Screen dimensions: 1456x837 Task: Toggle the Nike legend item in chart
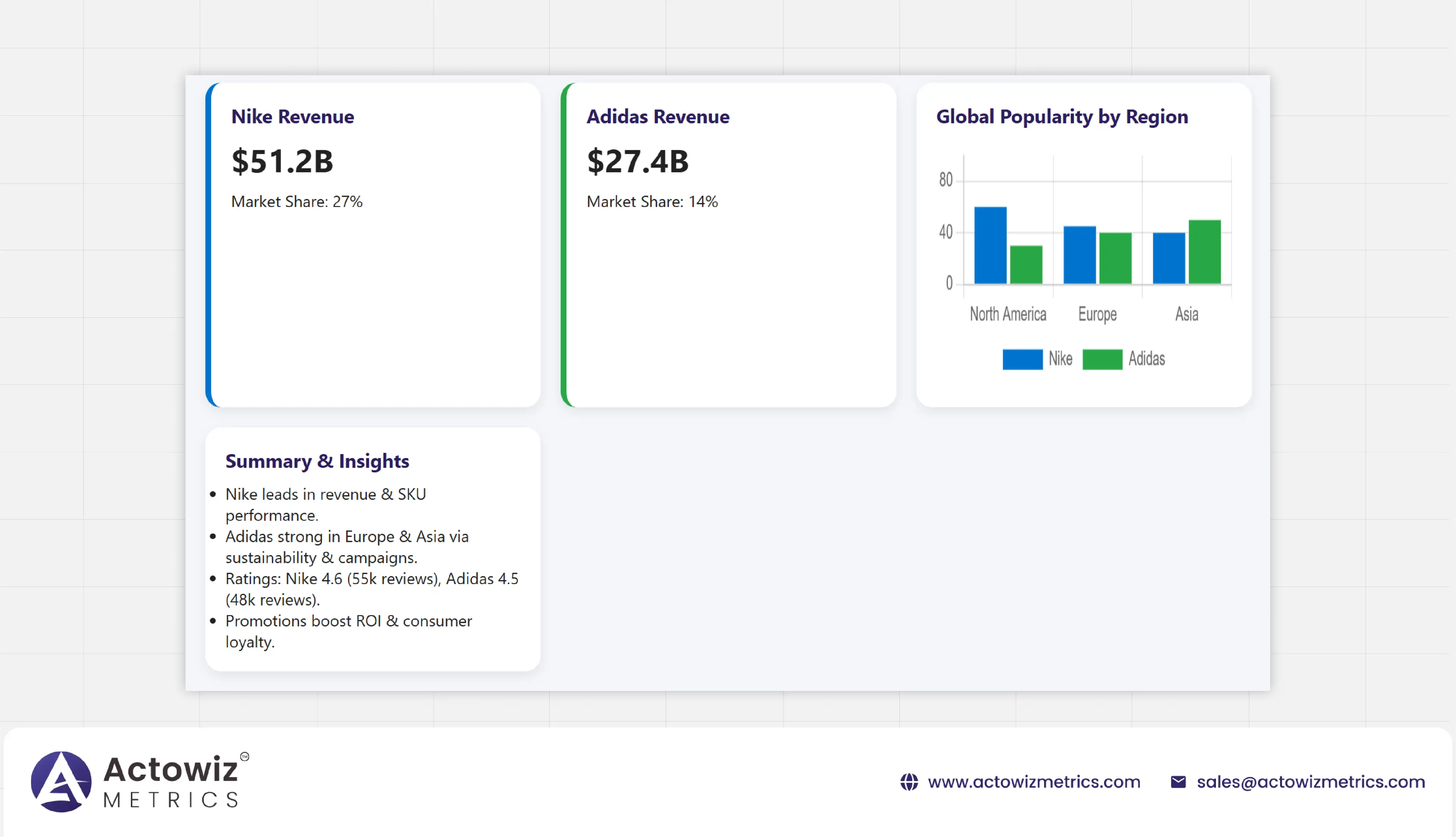pos(1060,359)
